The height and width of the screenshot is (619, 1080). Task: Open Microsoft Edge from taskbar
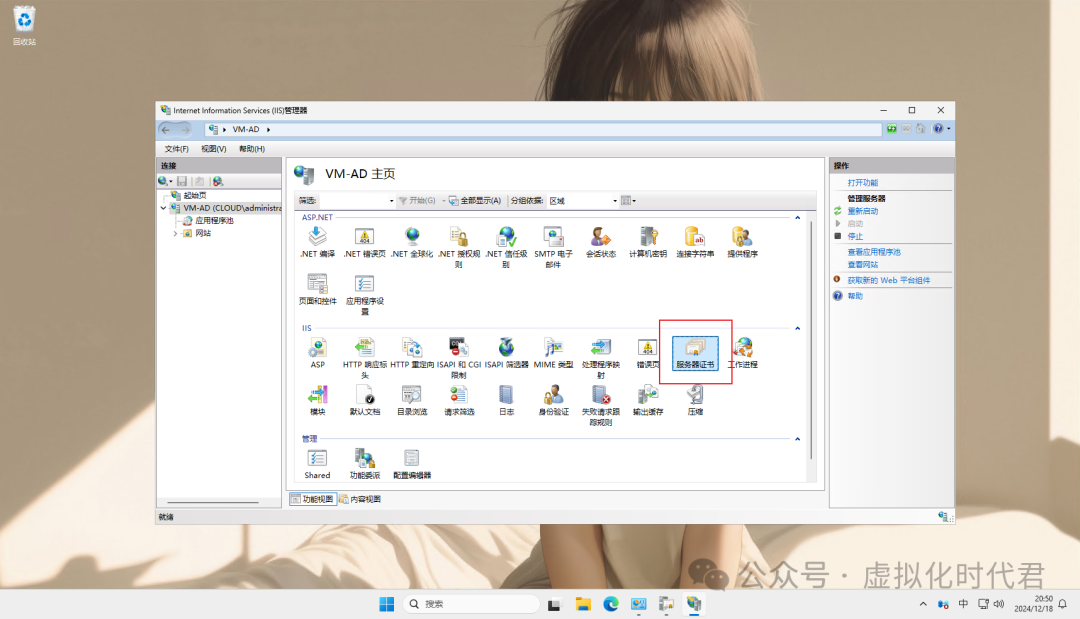click(611, 604)
